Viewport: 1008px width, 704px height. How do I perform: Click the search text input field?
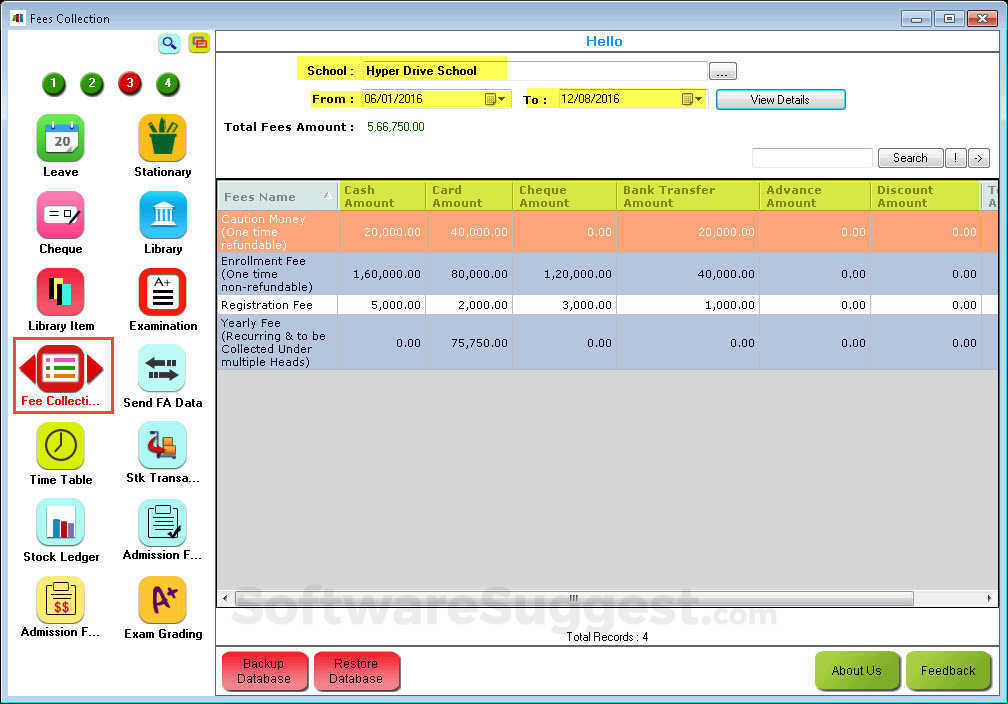(x=813, y=158)
